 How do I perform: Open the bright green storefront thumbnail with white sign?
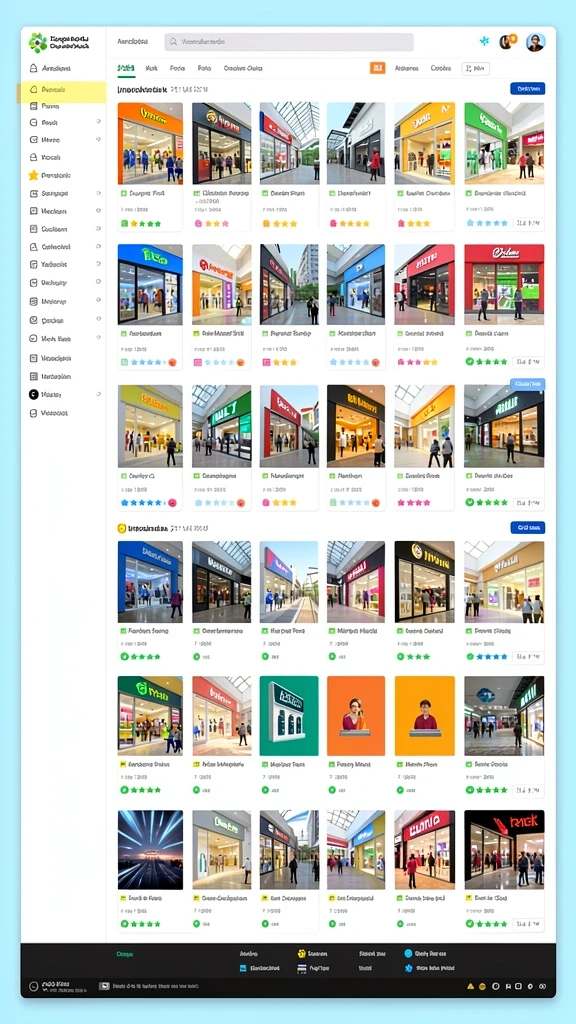coord(504,143)
